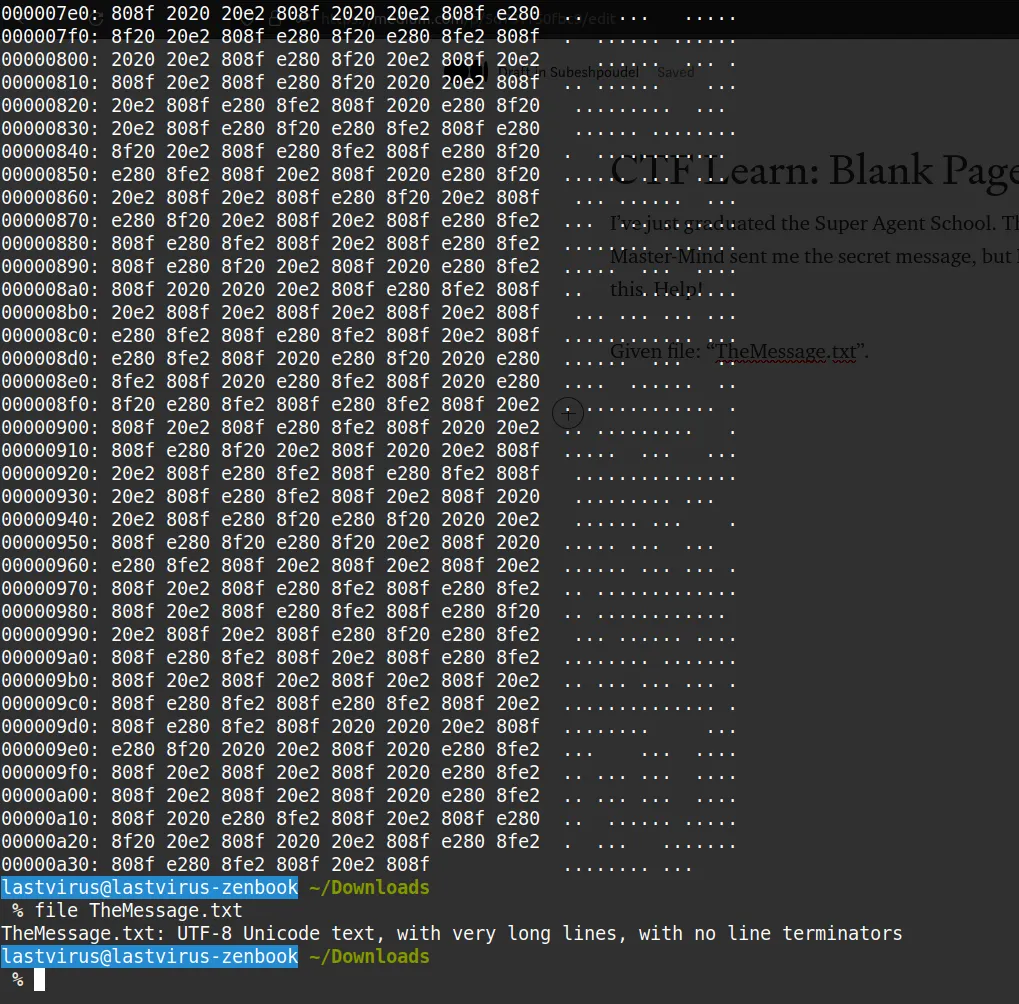Screen dimensions: 1019x1004
Task: Click hex offset "000007f0:"
Action: pos(50,36)
